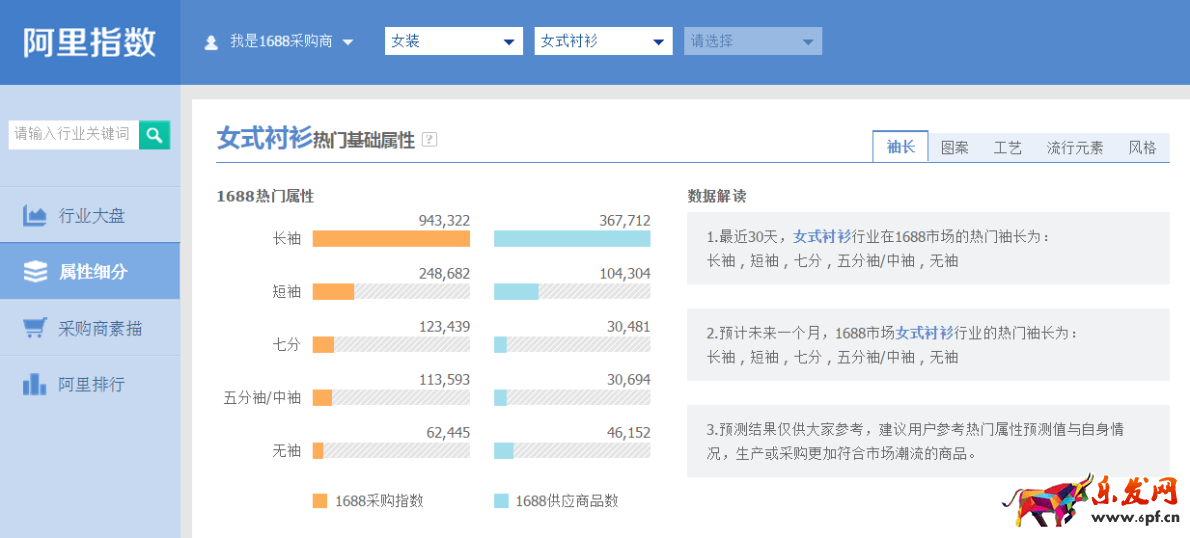
Task: Switch to the 图案 tab
Action: (955, 147)
